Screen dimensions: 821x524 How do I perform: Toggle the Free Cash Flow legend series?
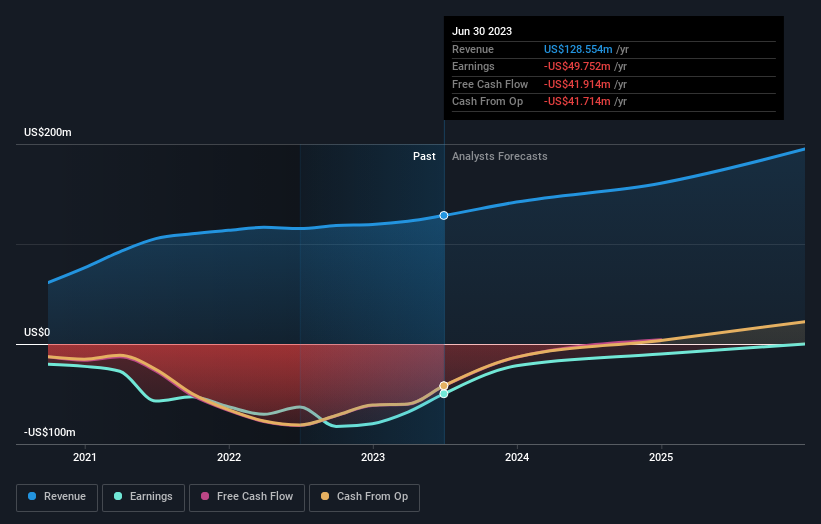(247, 497)
